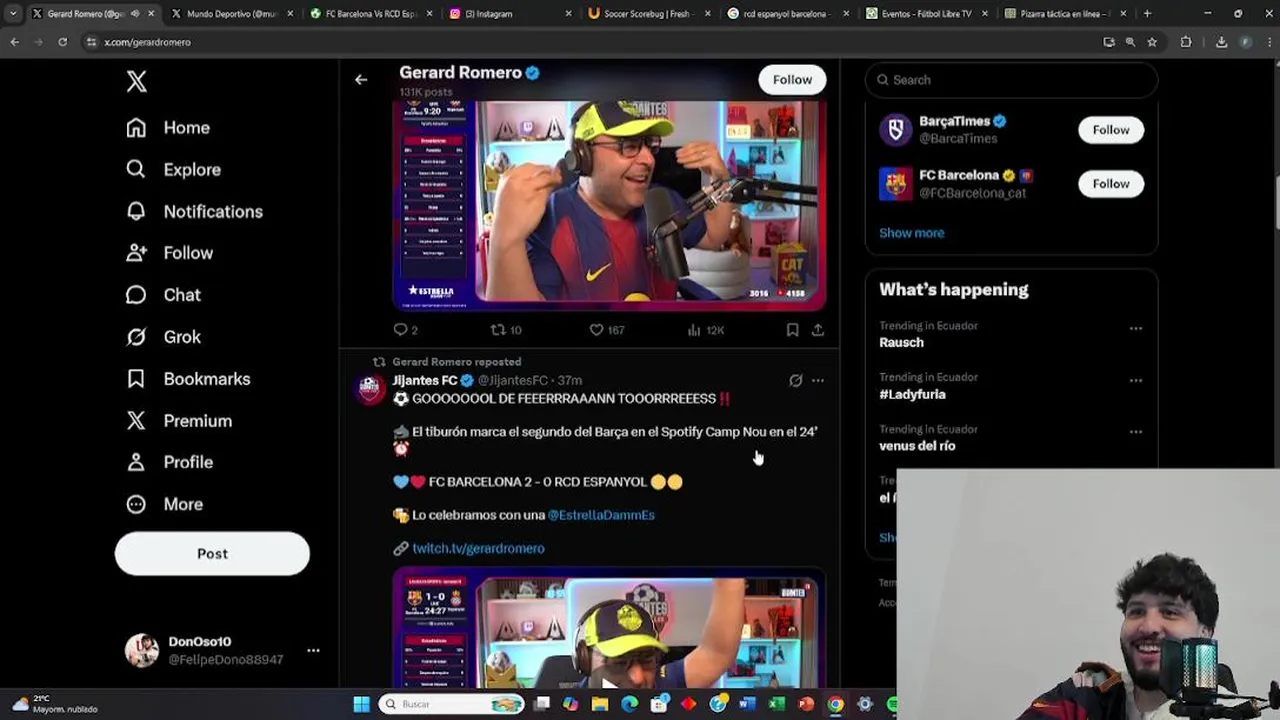Click the X Search field
This screenshot has width=1280, height=720.
(x=1011, y=80)
